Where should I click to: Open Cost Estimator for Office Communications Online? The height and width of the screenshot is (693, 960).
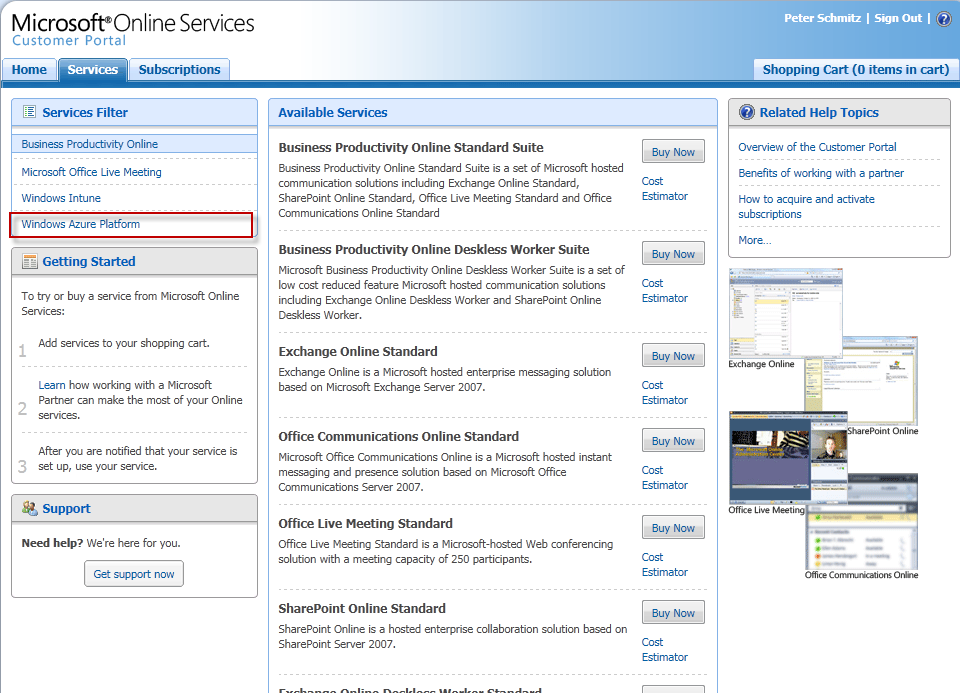coord(664,478)
